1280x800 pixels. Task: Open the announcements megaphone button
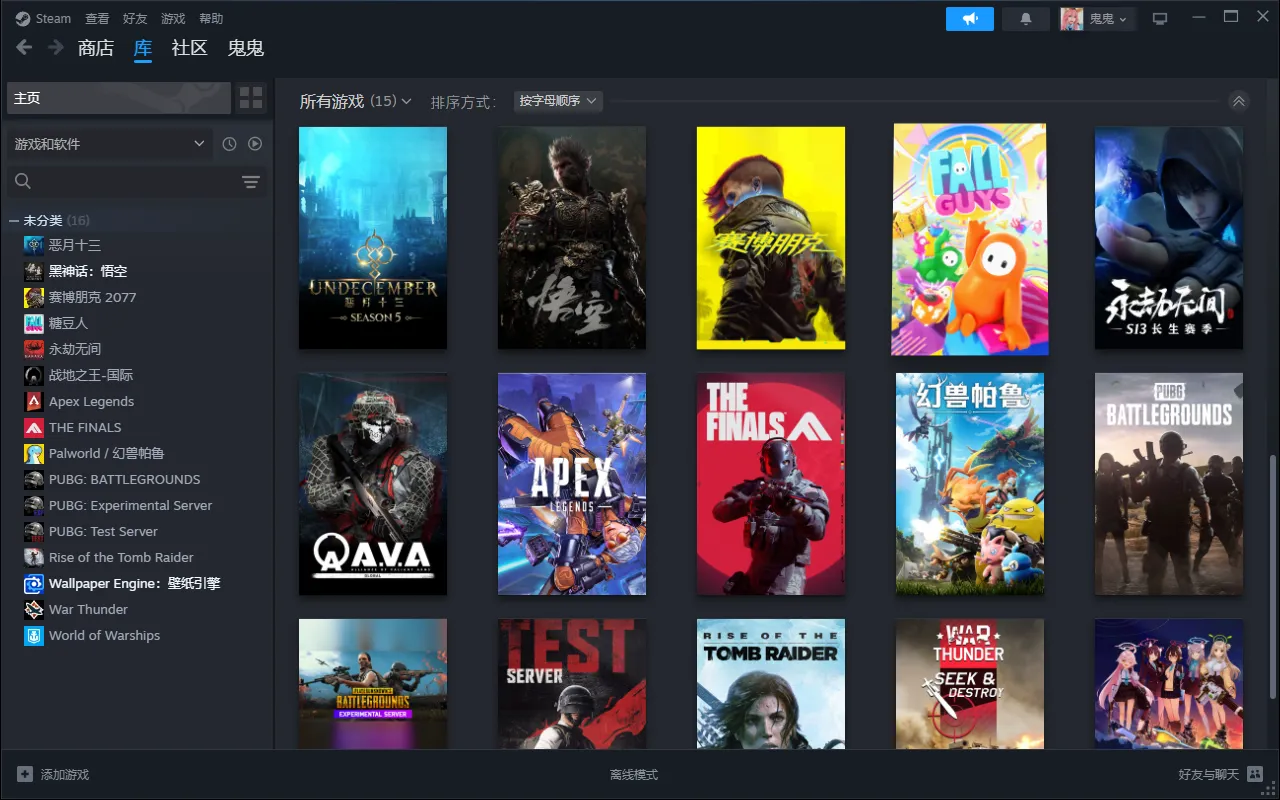[970, 19]
